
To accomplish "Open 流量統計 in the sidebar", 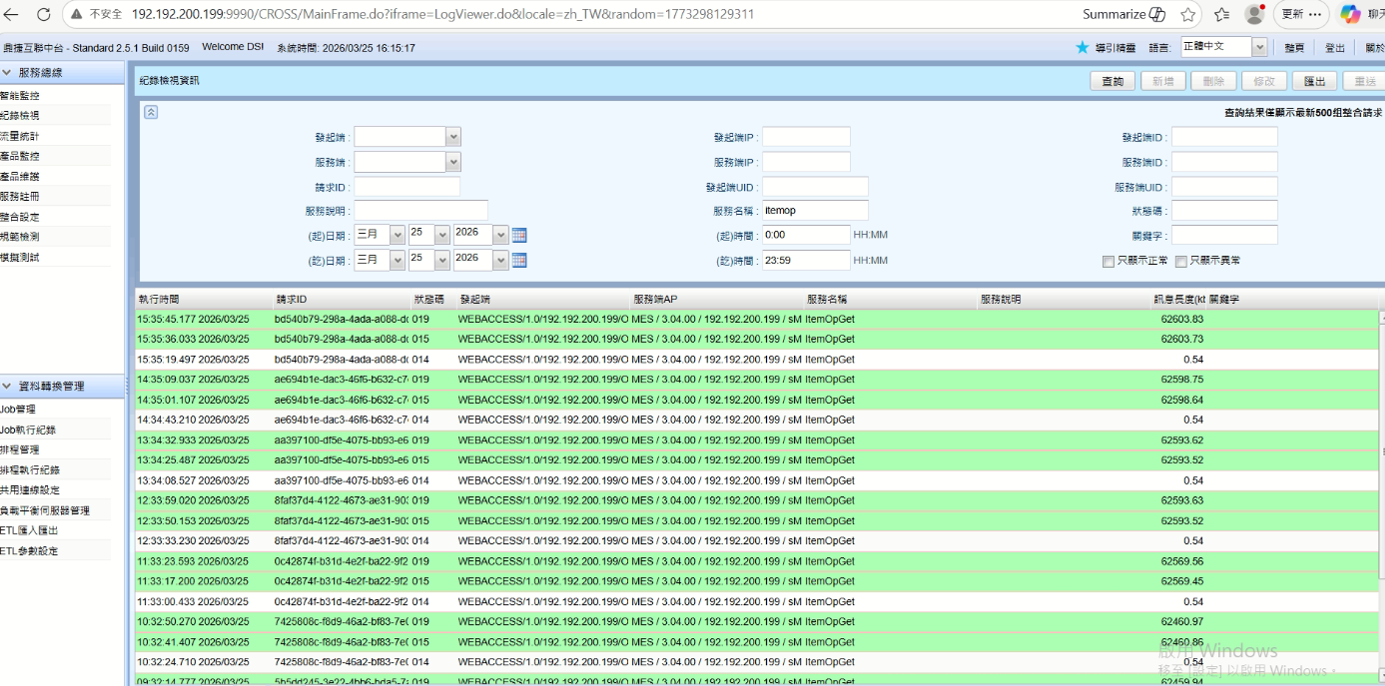I will point(20,136).
